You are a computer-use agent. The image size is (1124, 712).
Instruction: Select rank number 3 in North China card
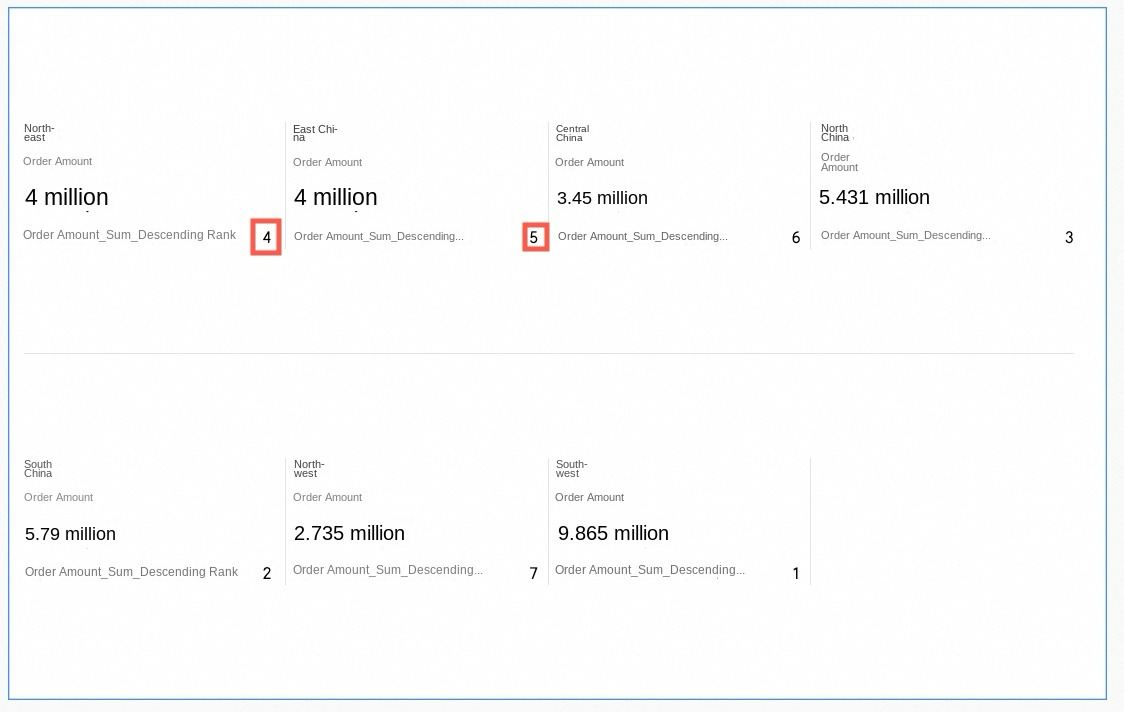pos(1069,238)
